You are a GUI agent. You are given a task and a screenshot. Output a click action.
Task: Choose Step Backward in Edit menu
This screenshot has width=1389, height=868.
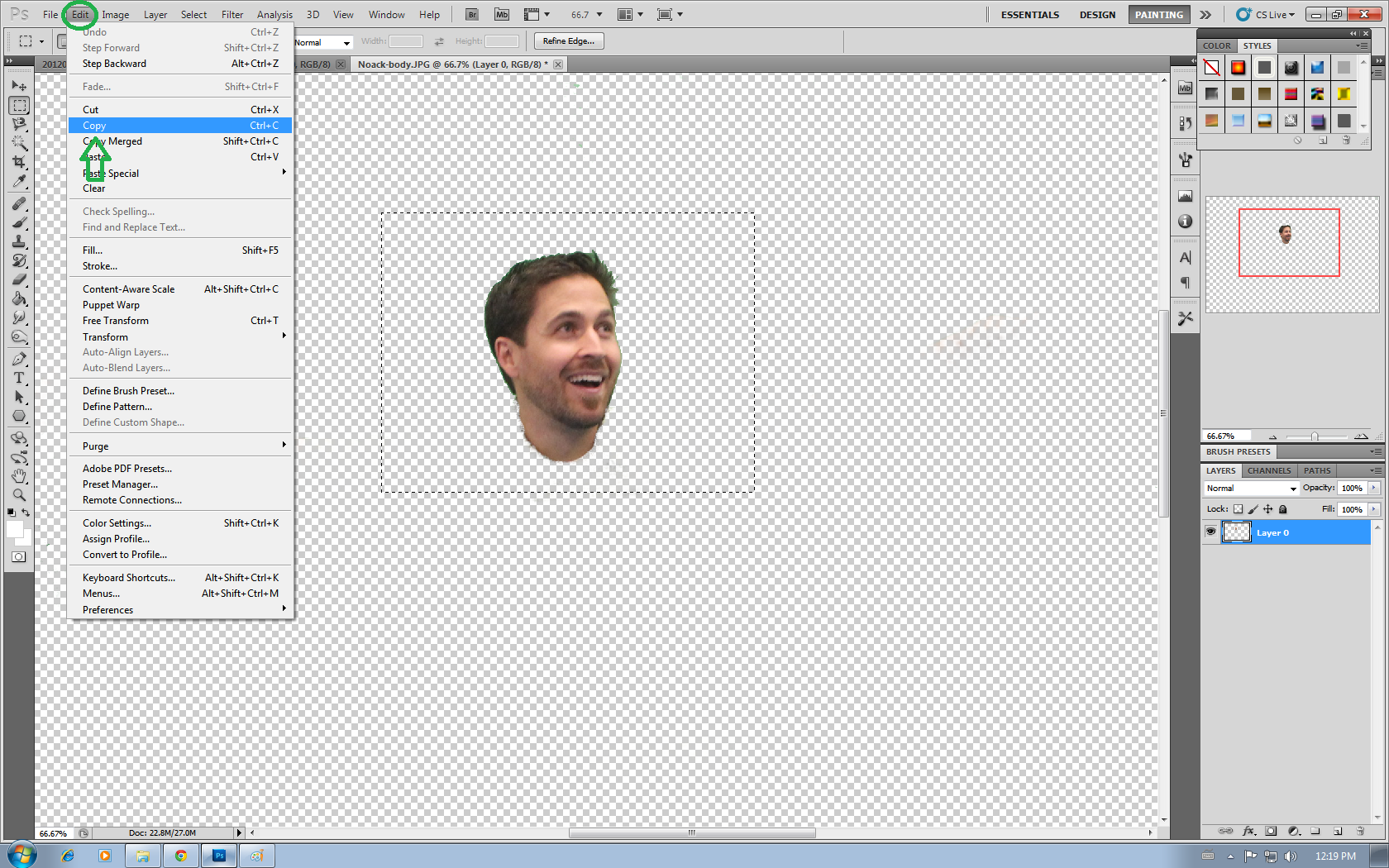(180, 64)
